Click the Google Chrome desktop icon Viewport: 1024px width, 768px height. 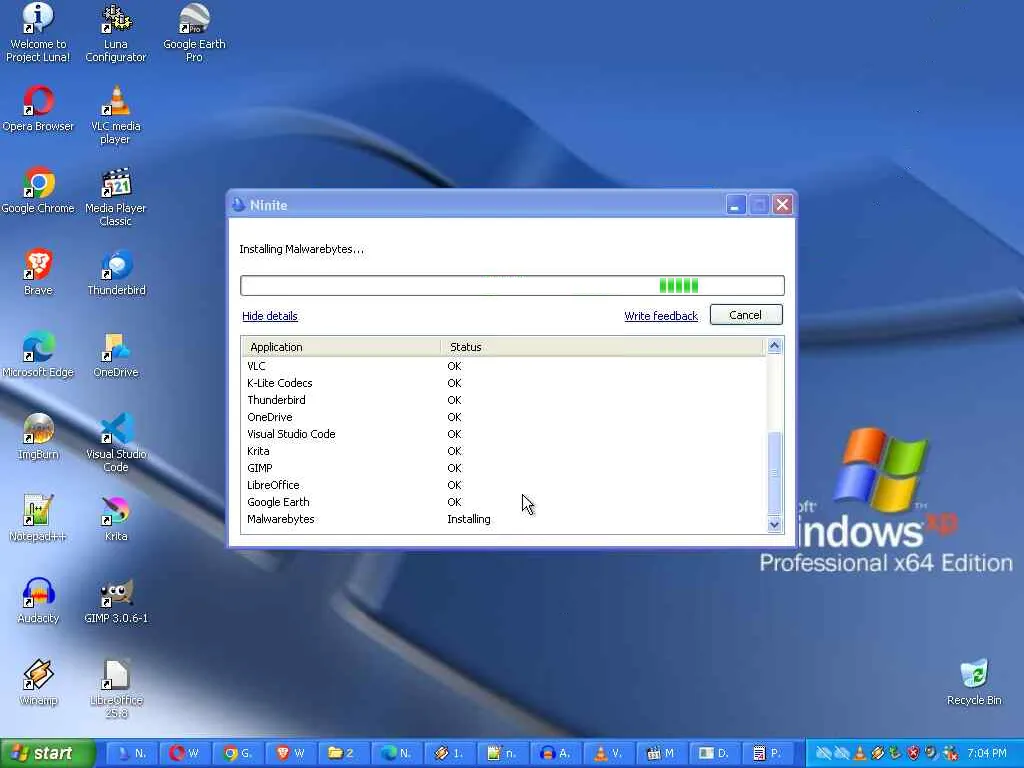point(38,191)
